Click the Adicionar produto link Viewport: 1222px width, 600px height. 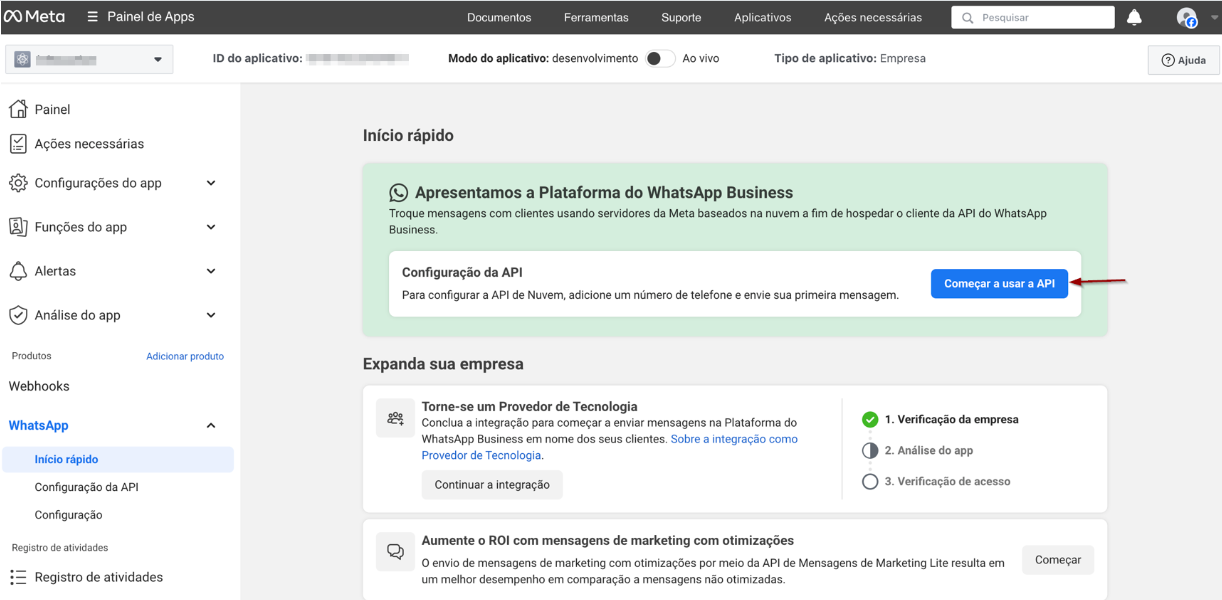[185, 356]
